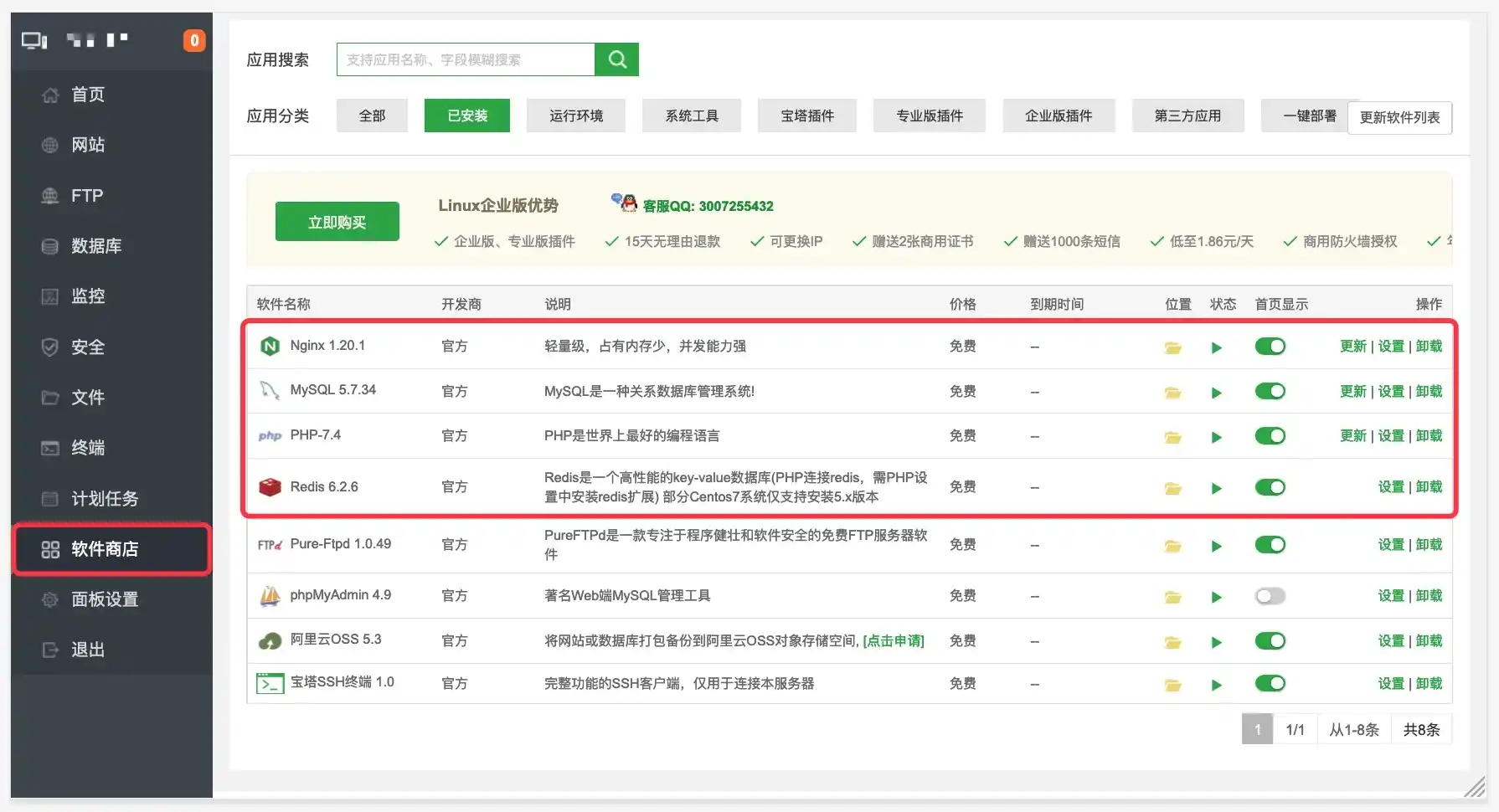Switch to the 第三方应用 category tab

[1187, 116]
